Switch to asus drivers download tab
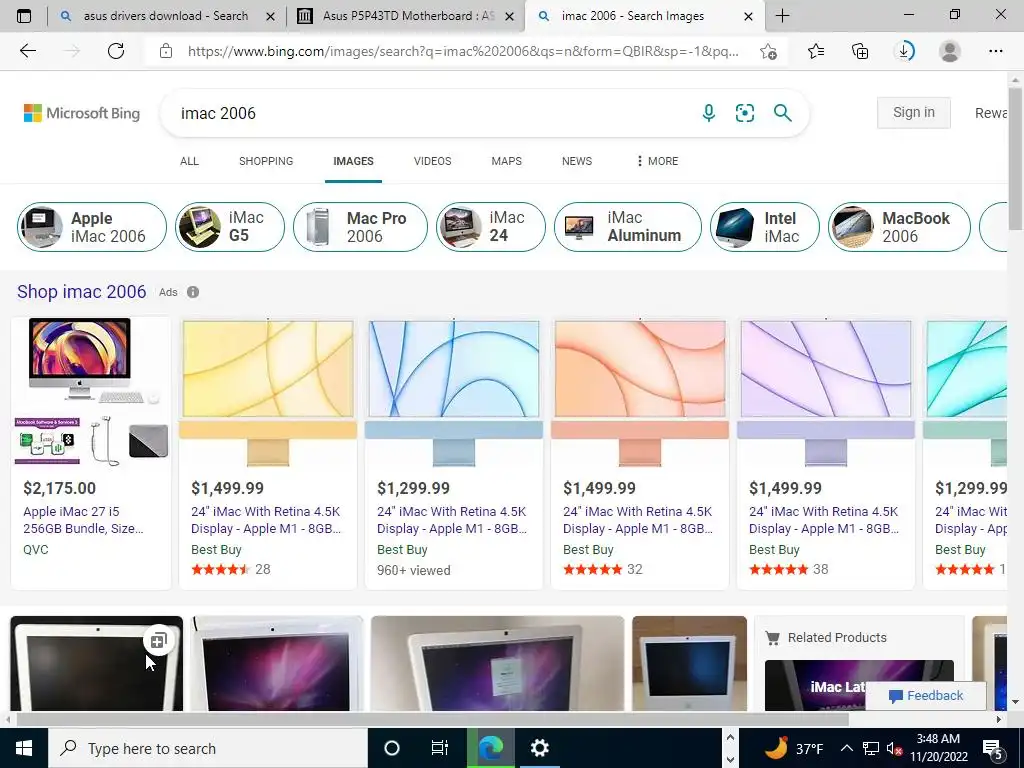This screenshot has width=1024, height=768. 166,16
